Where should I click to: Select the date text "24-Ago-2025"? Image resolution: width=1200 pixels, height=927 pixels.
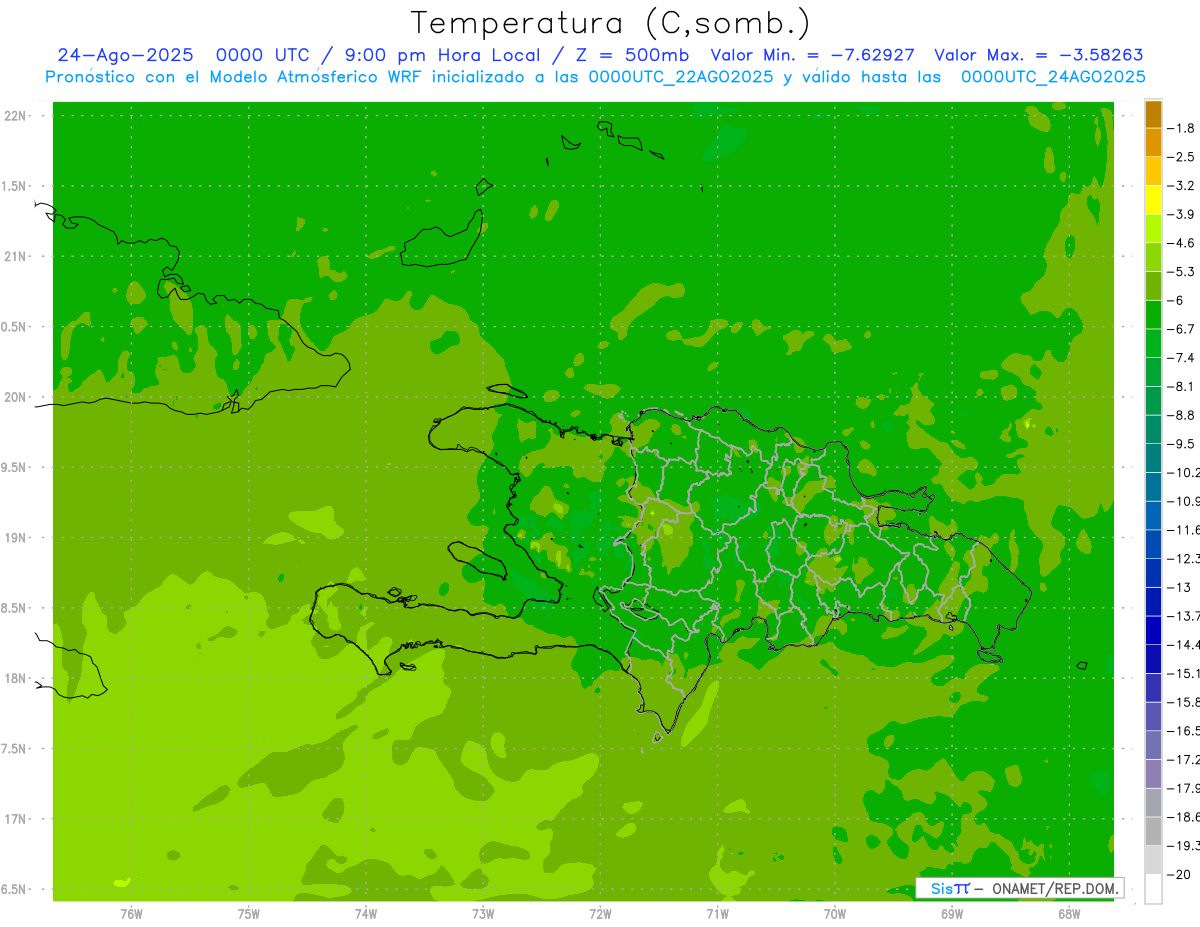(x=125, y=55)
